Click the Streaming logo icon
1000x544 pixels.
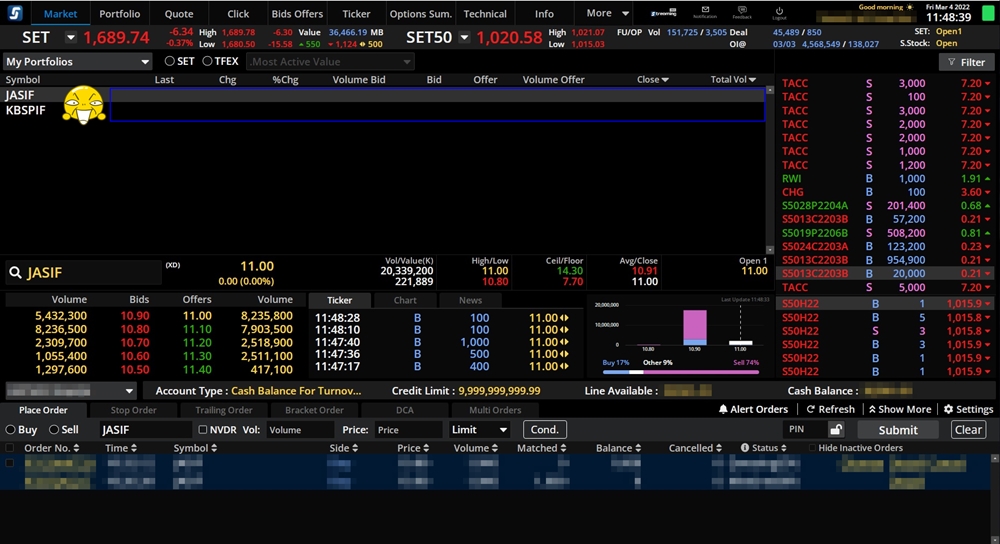click(663, 13)
